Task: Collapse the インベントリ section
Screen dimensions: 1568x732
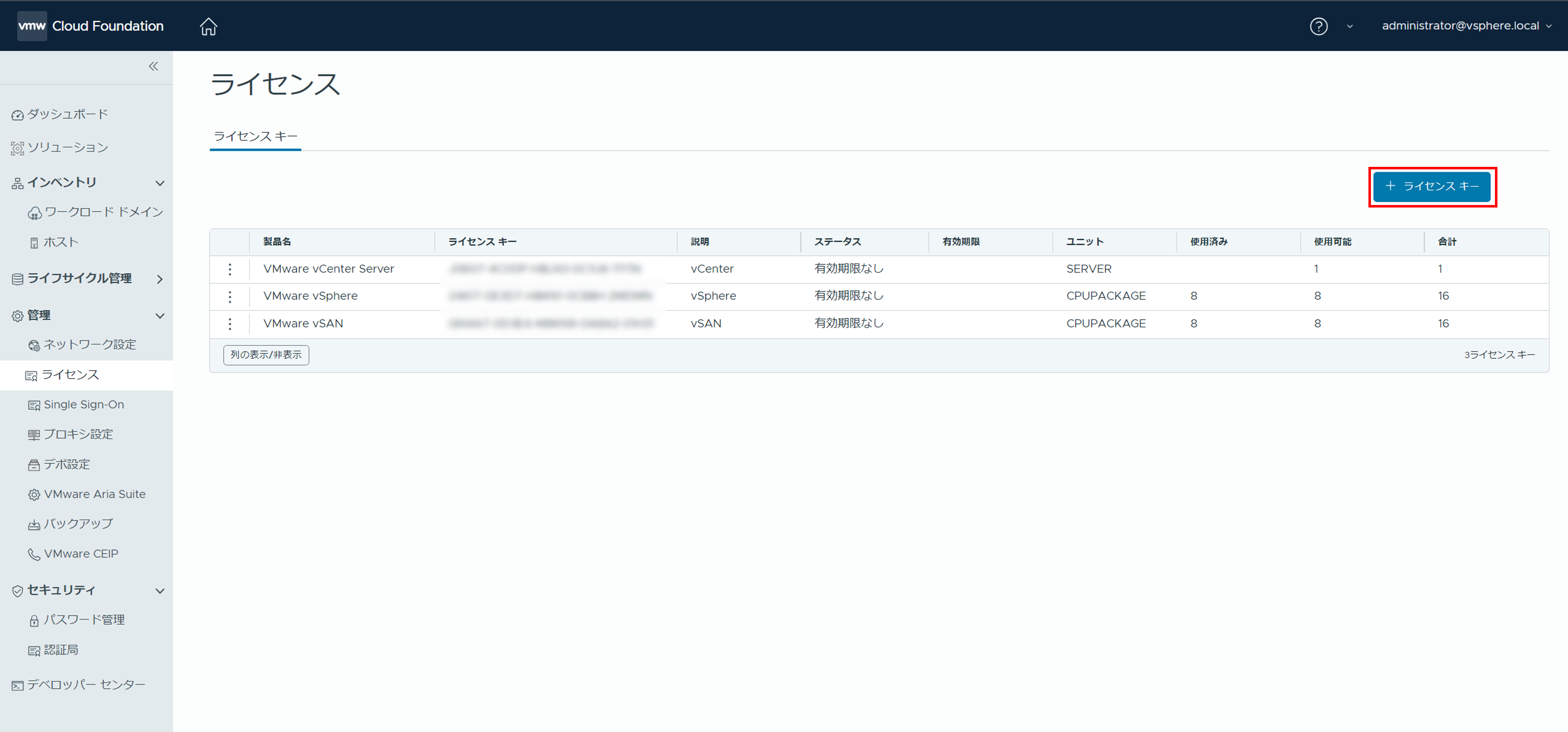Action: tap(160, 183)
